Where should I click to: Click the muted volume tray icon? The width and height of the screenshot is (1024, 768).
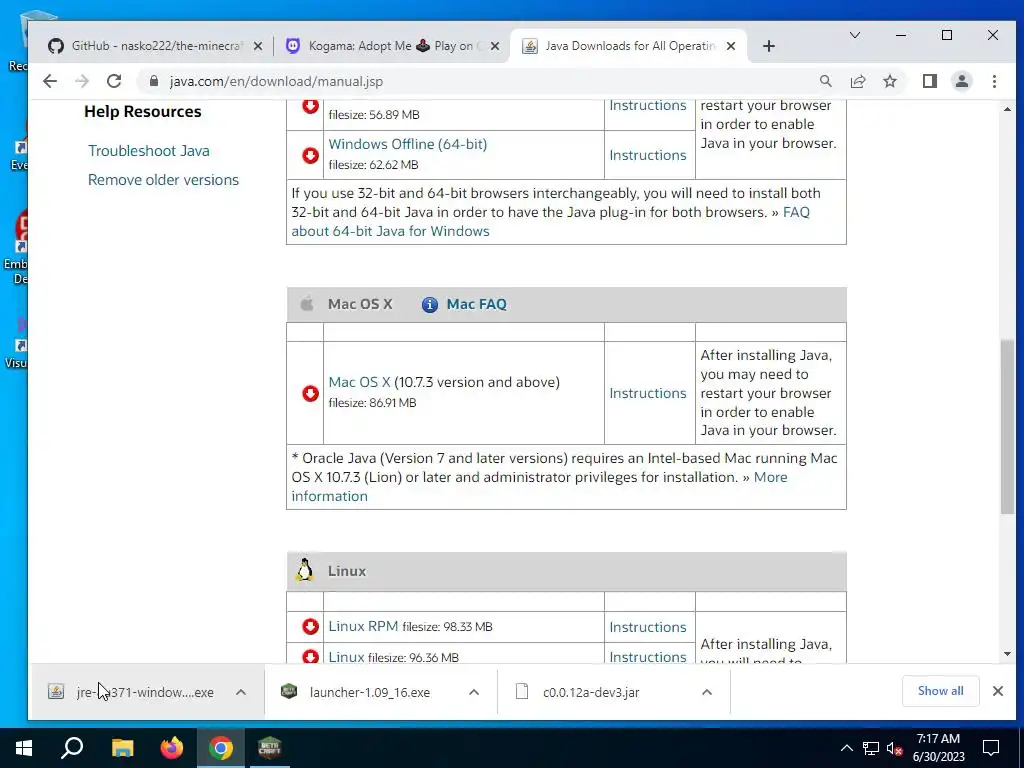[895, 748]
